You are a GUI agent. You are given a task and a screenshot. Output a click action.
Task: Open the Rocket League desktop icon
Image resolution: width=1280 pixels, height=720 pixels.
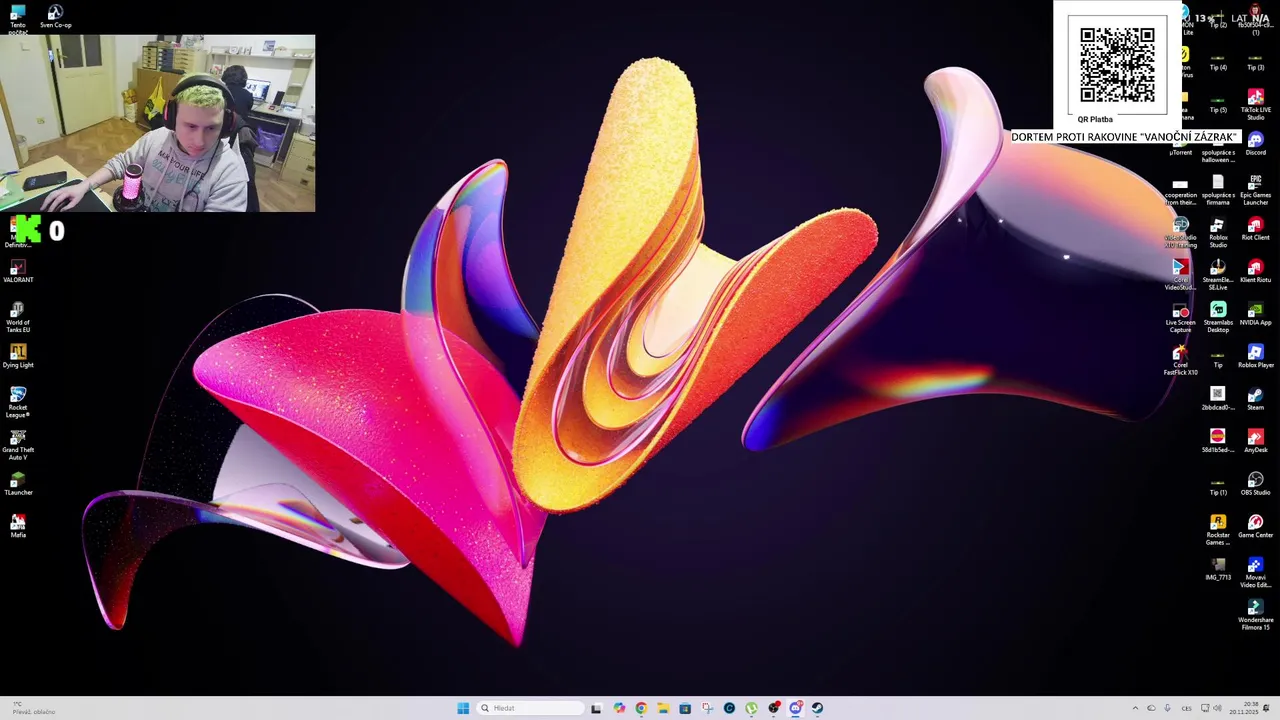18,401
